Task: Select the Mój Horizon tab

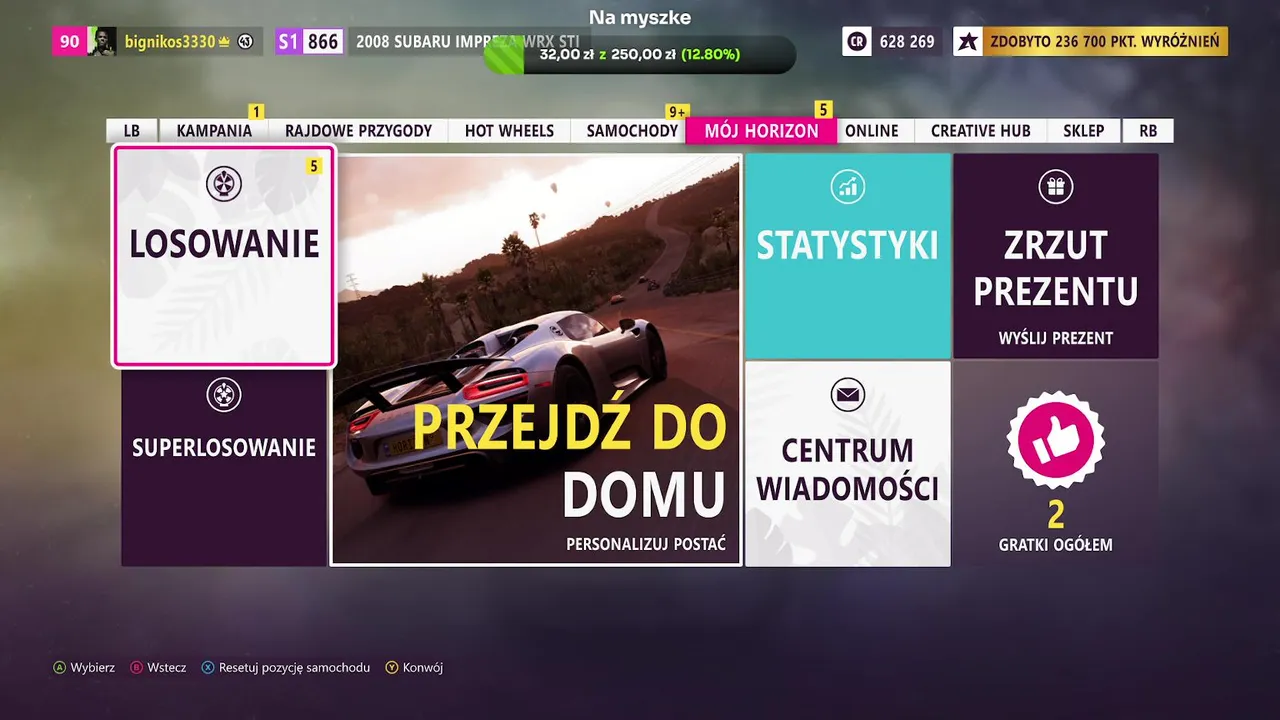Action: pos(761,131)
